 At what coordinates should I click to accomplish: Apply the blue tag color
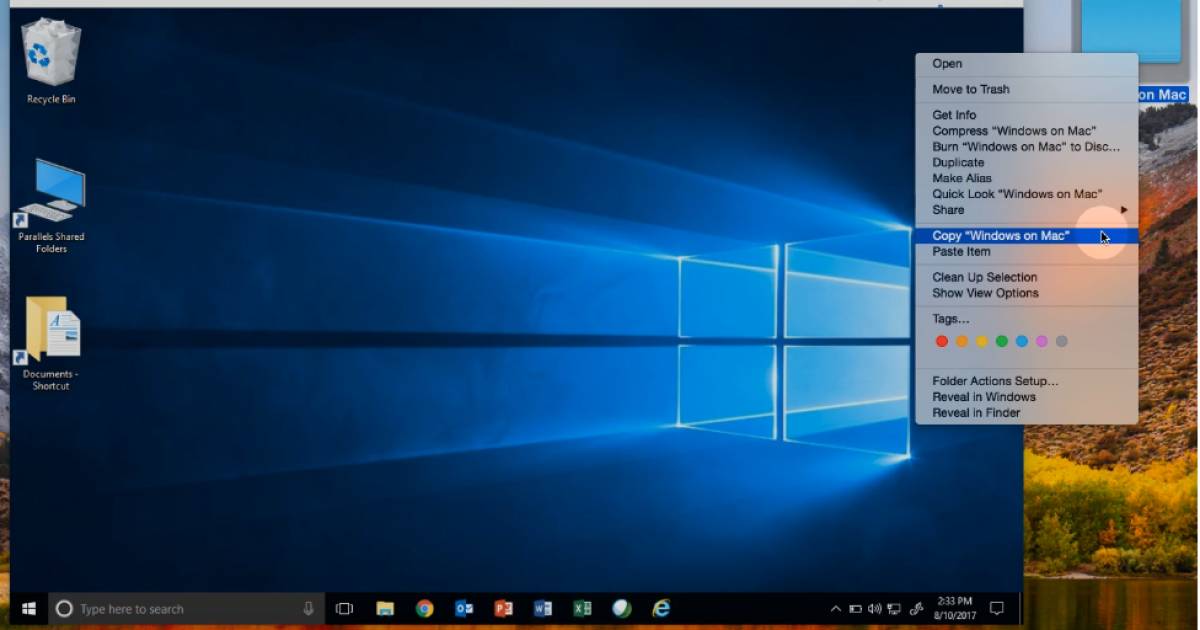(1021, 342)
